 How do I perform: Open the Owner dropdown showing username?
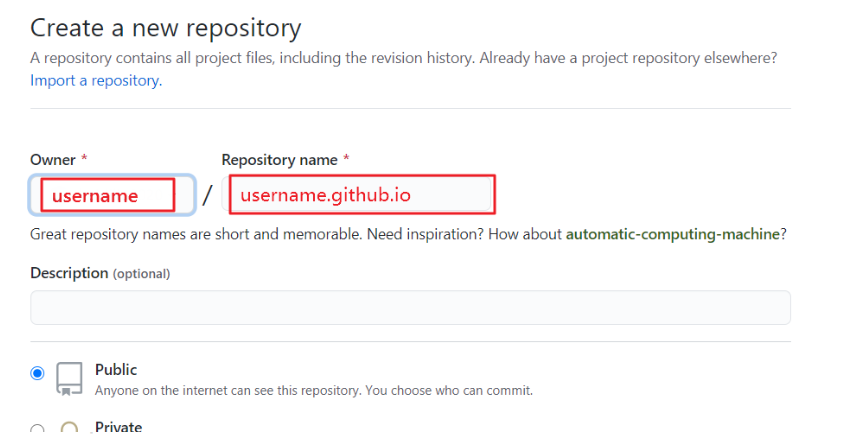point(110,195)
